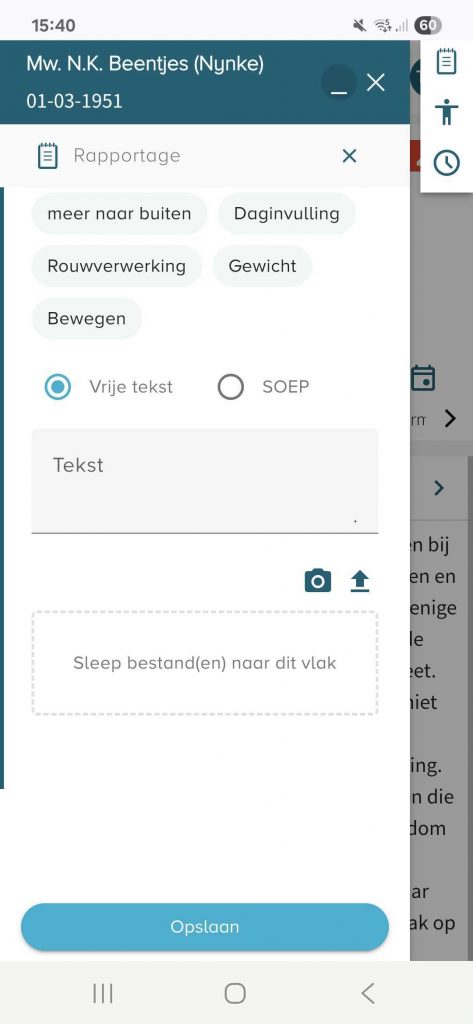
Task: Open the clock history icon in side panel
Action: point(446,162)
